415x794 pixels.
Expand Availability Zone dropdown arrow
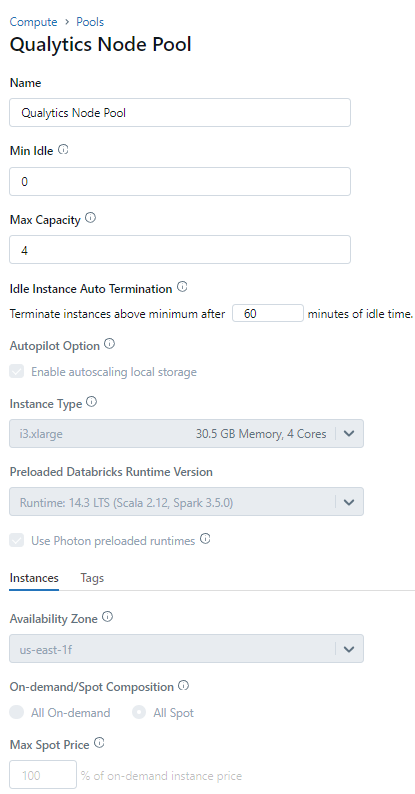point(349,649)
